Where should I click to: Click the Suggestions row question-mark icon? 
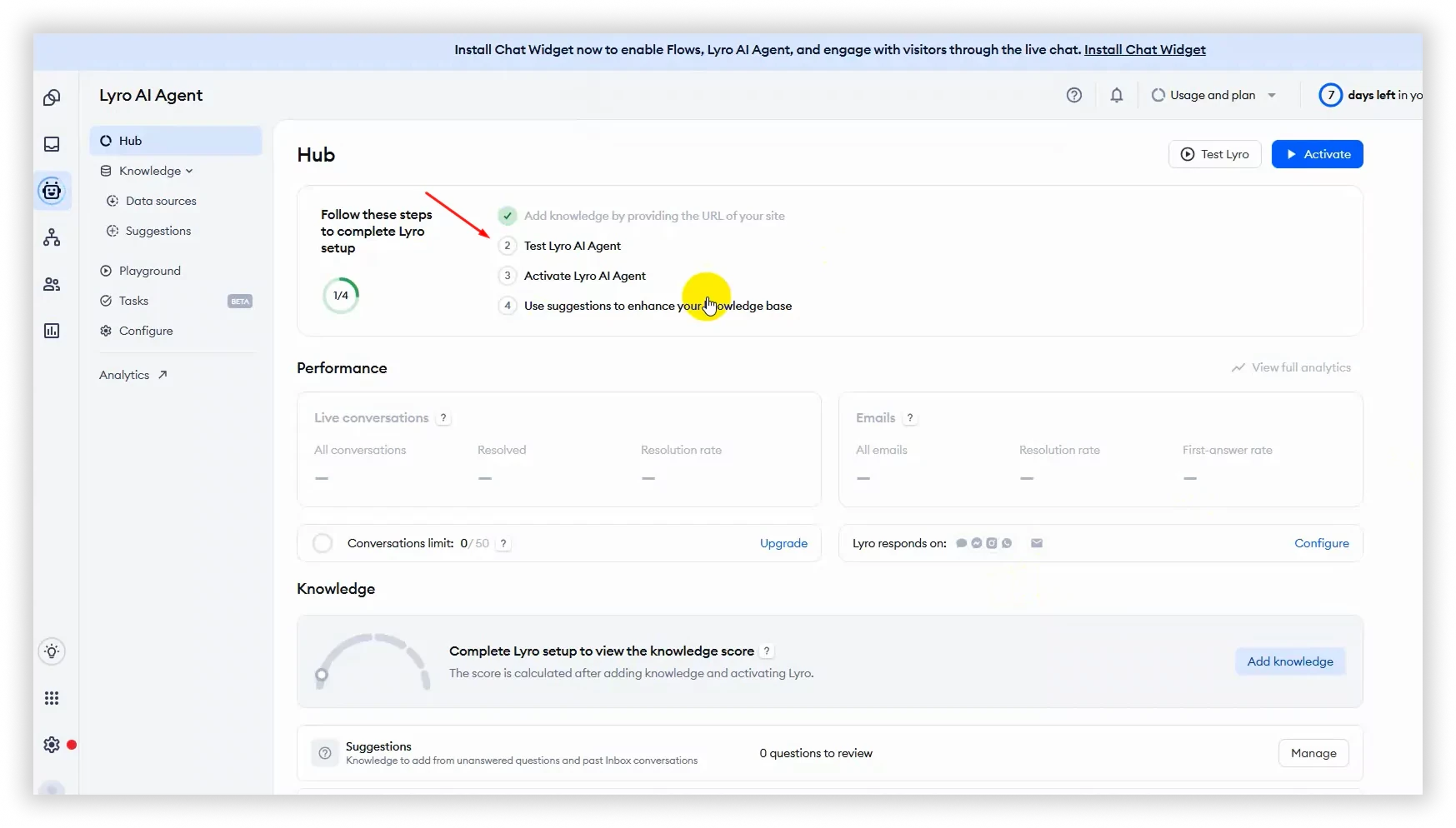click(325, 753)
